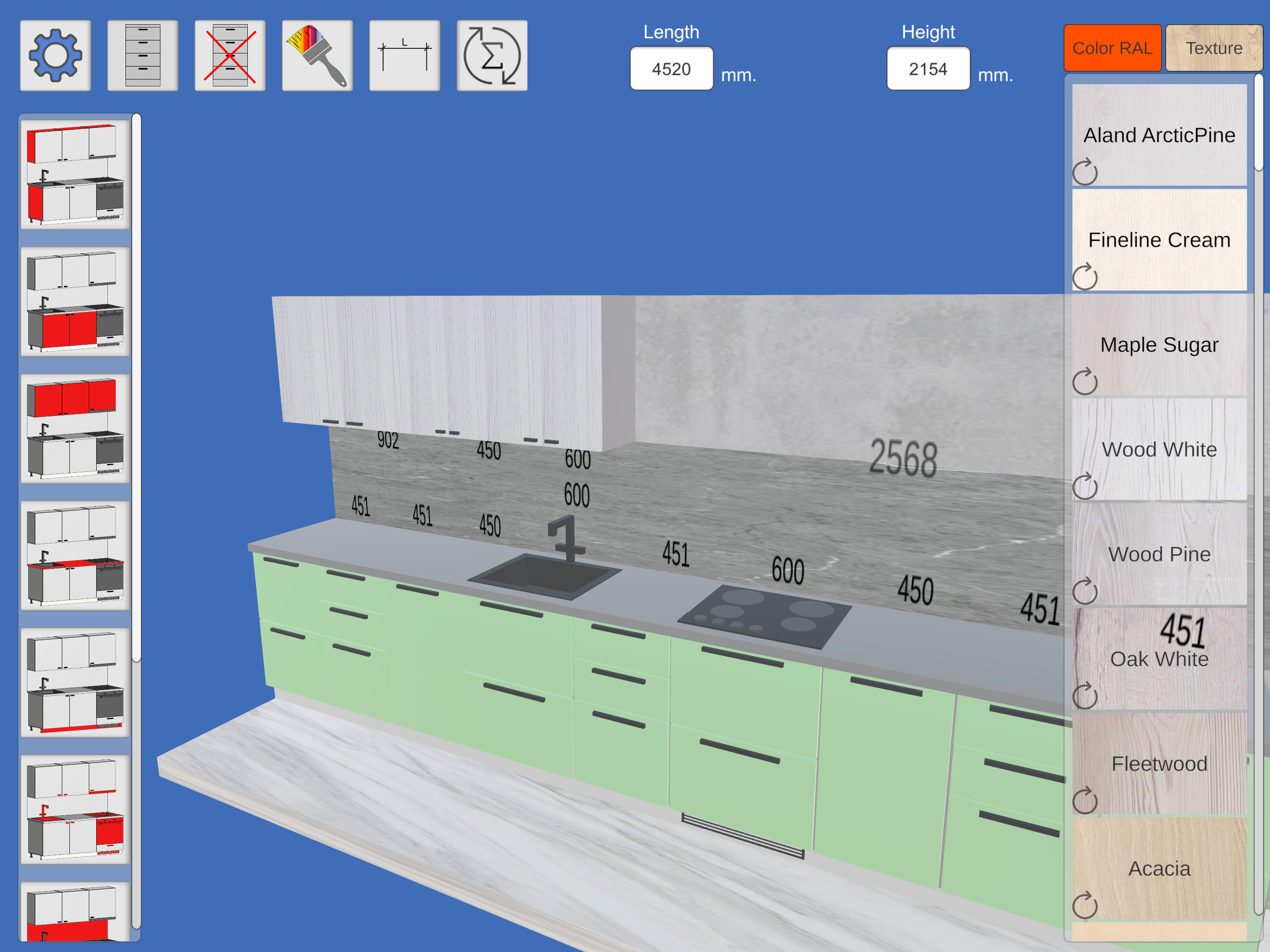Image resolution: width=1270 pixels, height=952 pixels.
Task: Click the 2568 dimension label
Action: [x=903, y=457]
